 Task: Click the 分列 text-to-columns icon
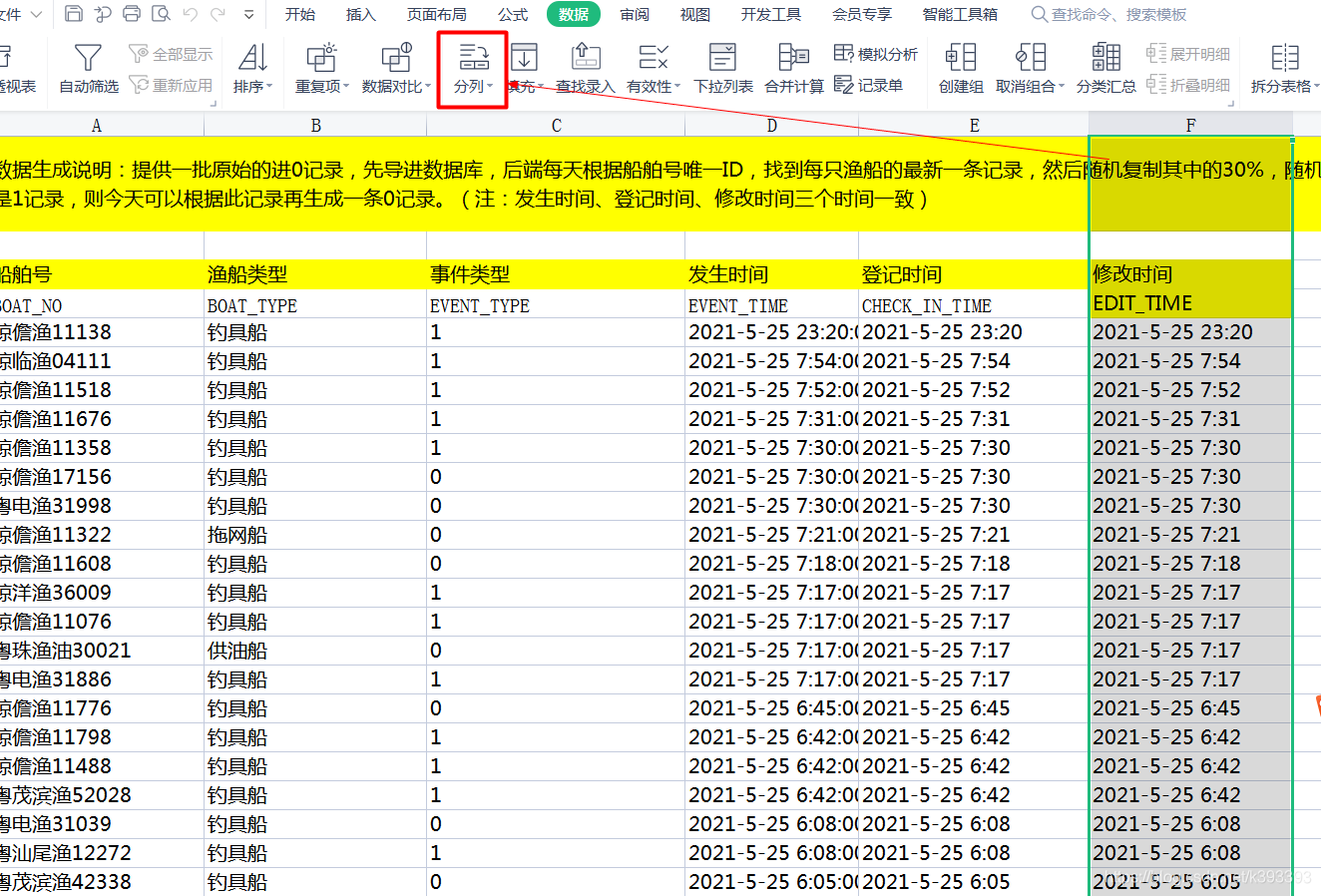pyautogui.click(x=473, y=58)
